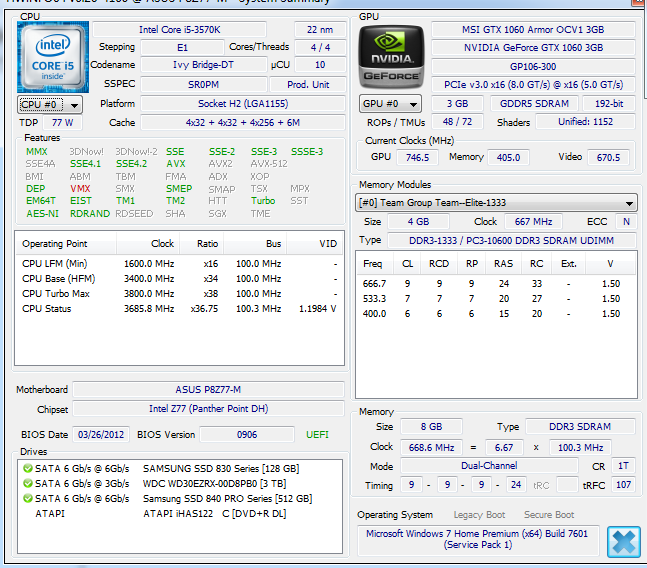Click the VMX feature flag
The width and height of the screenshot is (647, 568).
pos(80,189)
